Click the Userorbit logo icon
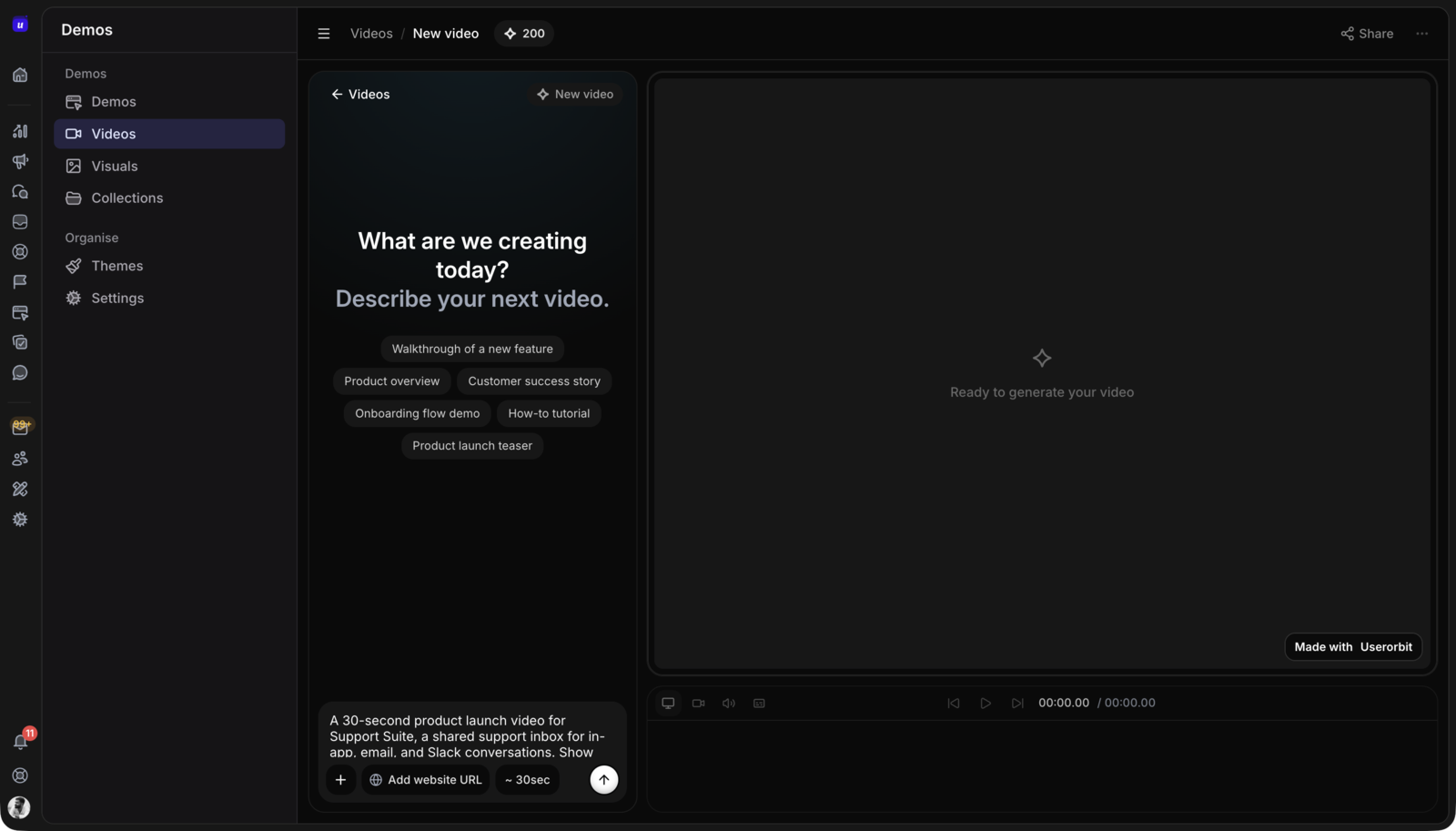This screenshot has width=1456, height=831. coord(20,25)
